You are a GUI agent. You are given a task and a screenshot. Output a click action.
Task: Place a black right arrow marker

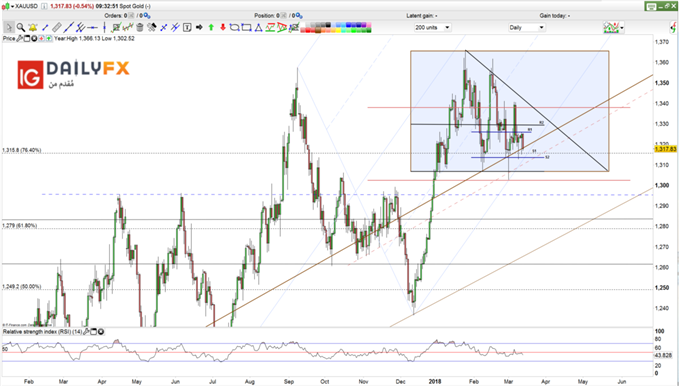click(x=199, y=27)
